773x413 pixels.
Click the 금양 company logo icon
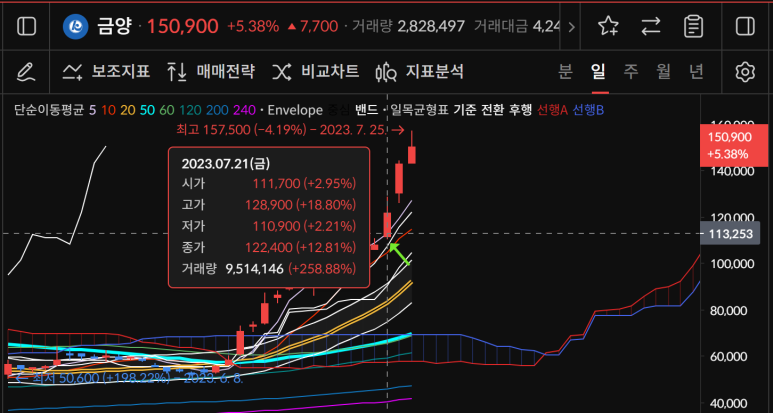(x=75, y=26)
